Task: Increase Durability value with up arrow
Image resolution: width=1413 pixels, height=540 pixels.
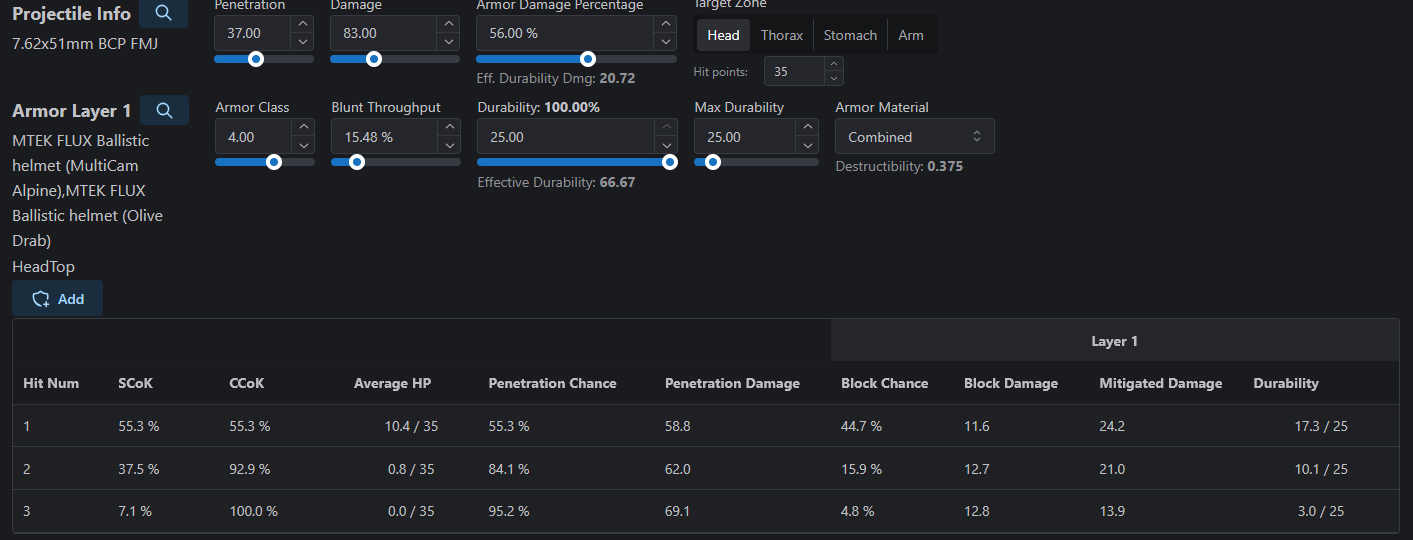Action: [x=666, y=128]
